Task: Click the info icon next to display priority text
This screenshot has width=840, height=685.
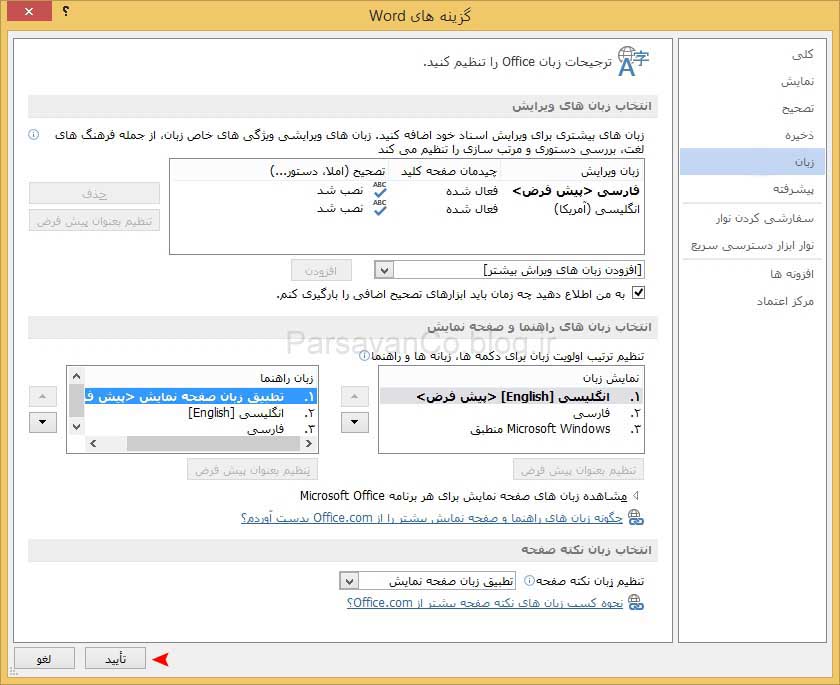Action: [365, 355]
